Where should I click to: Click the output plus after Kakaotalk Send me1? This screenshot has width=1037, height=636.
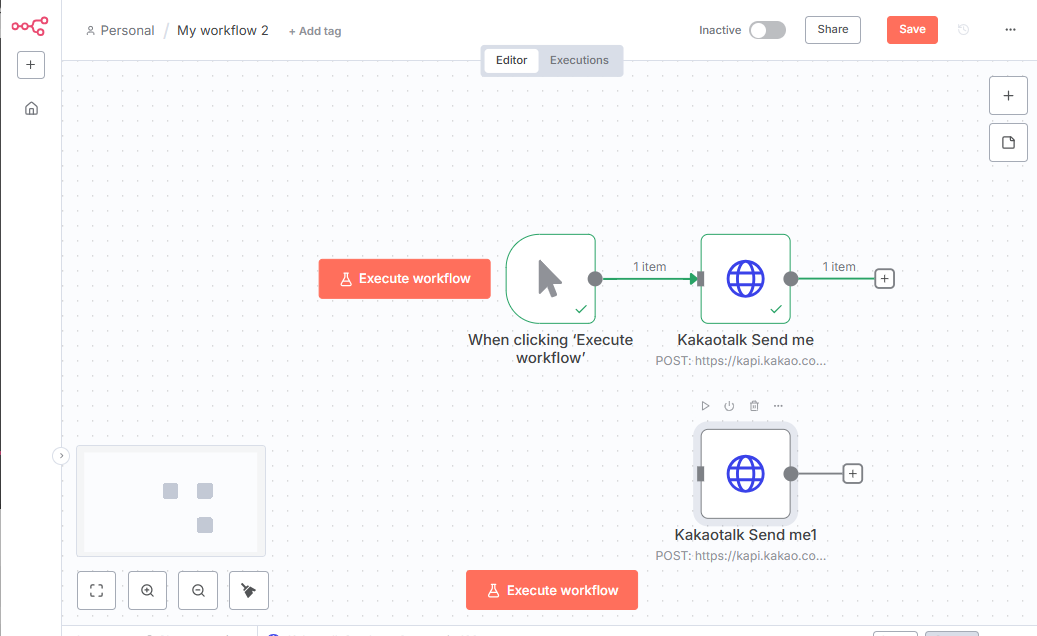pos(852,474)
